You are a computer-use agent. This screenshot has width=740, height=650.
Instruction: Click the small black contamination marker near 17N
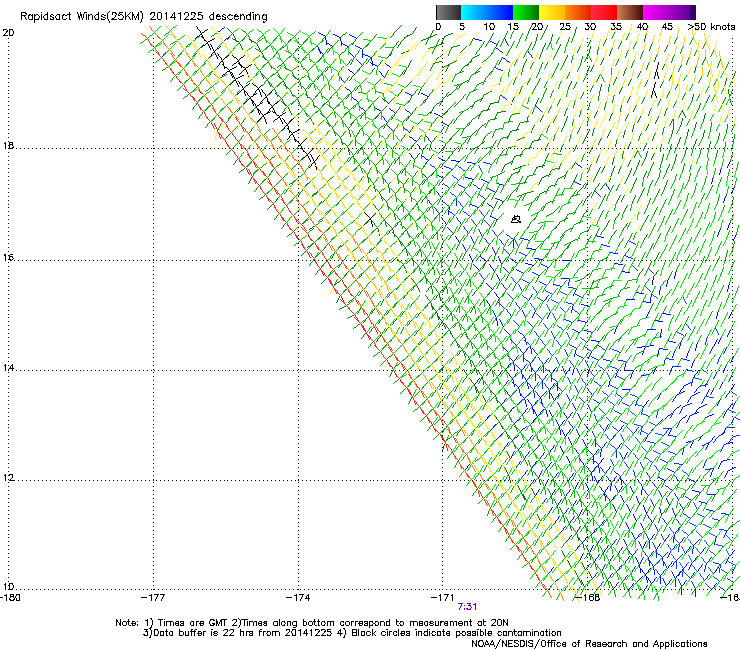pos(516,219)
